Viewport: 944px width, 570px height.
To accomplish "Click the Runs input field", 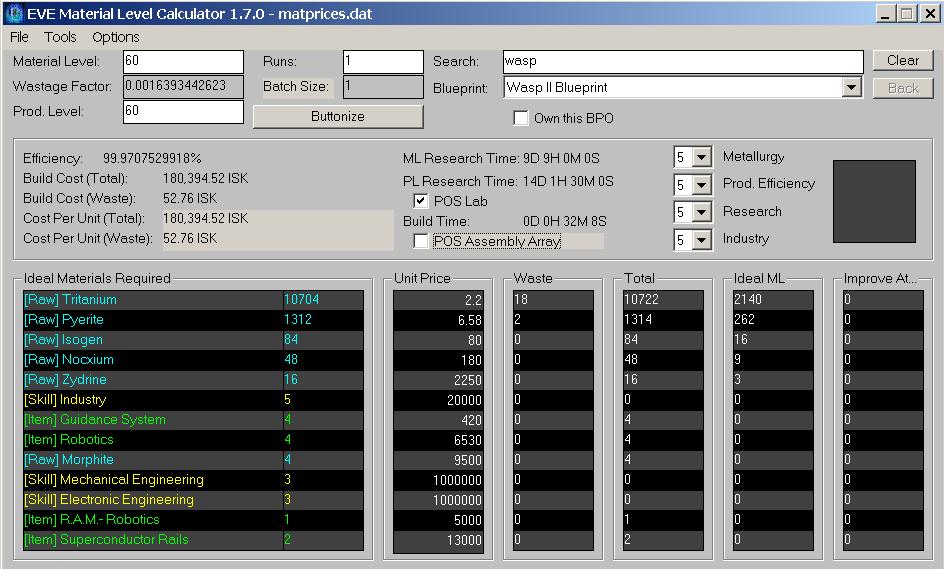I will [x=384, y=61].
